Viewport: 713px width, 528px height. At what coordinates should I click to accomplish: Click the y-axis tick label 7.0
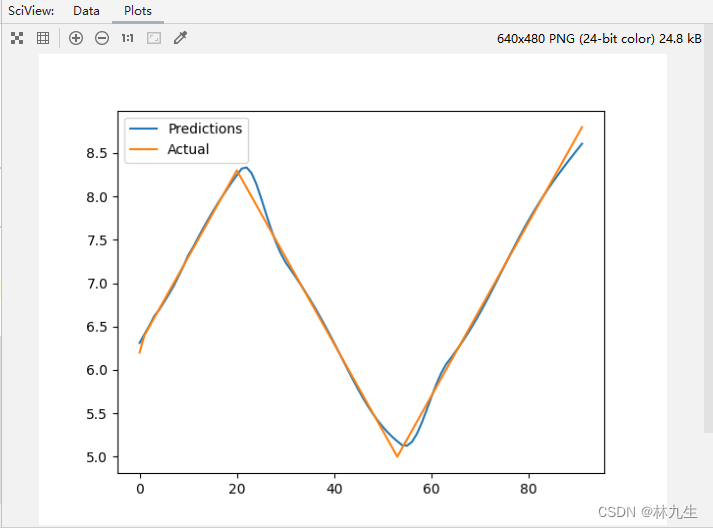click(x=97, y=284)
